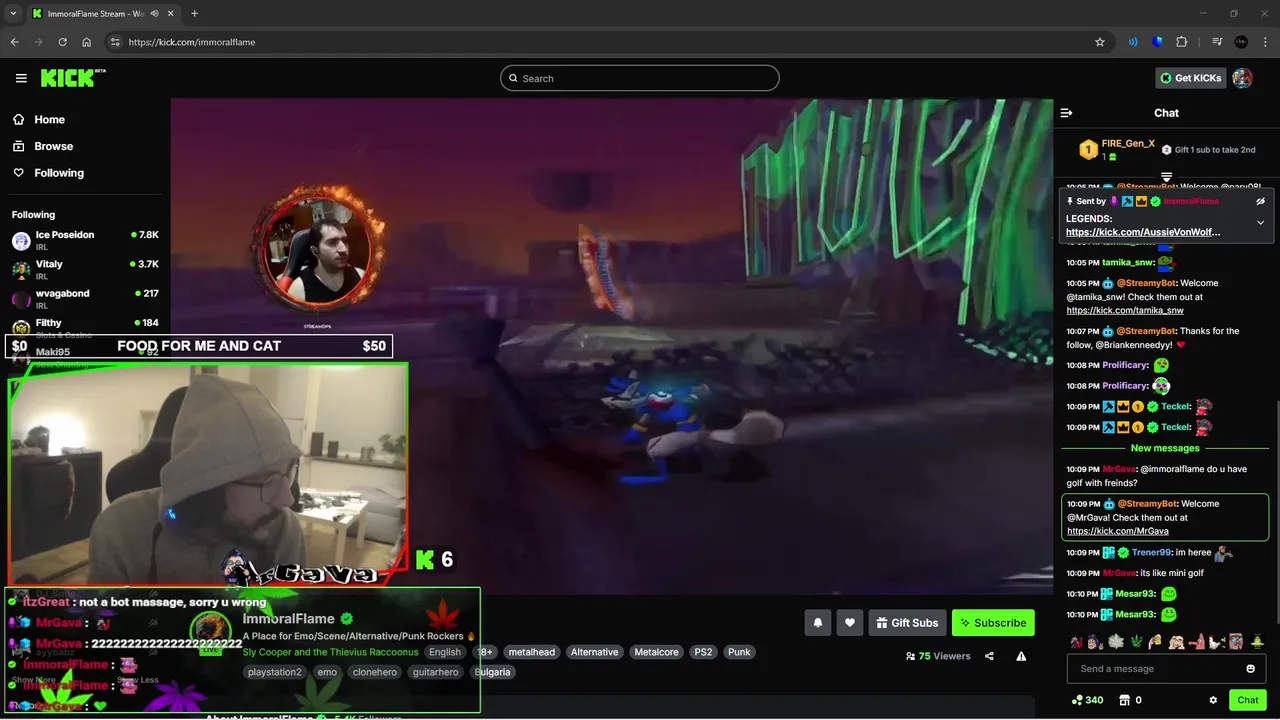1280x720 pixels.
Task: Open the user profile avatar menu
Action: click(1242, 78)
